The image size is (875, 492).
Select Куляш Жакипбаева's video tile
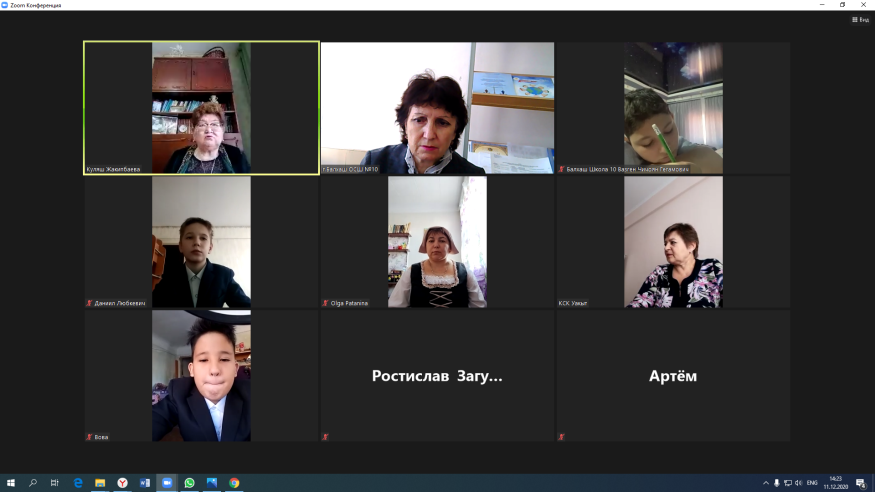[201, 108]
